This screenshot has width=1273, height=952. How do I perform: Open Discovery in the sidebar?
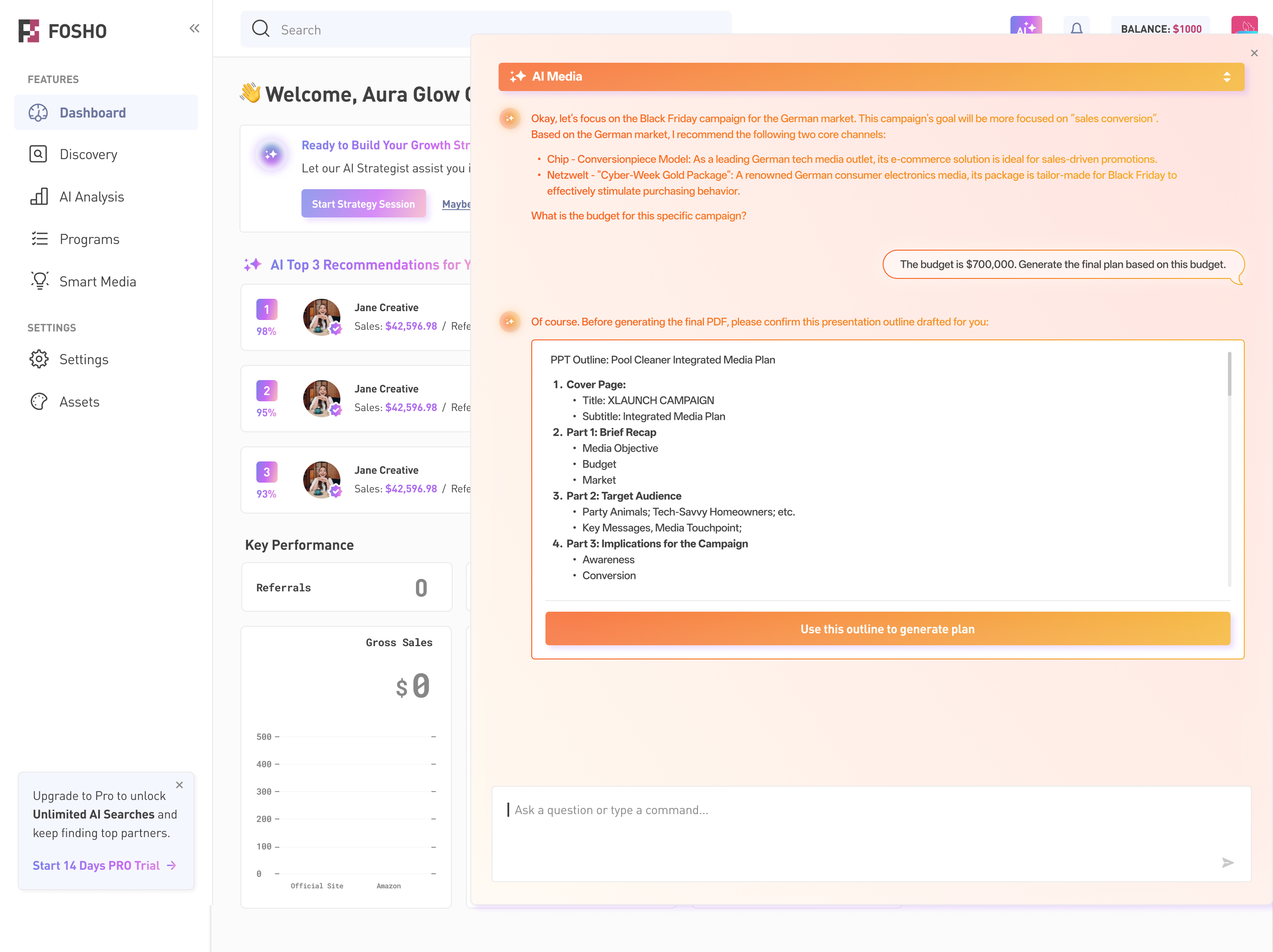[106, 154]
